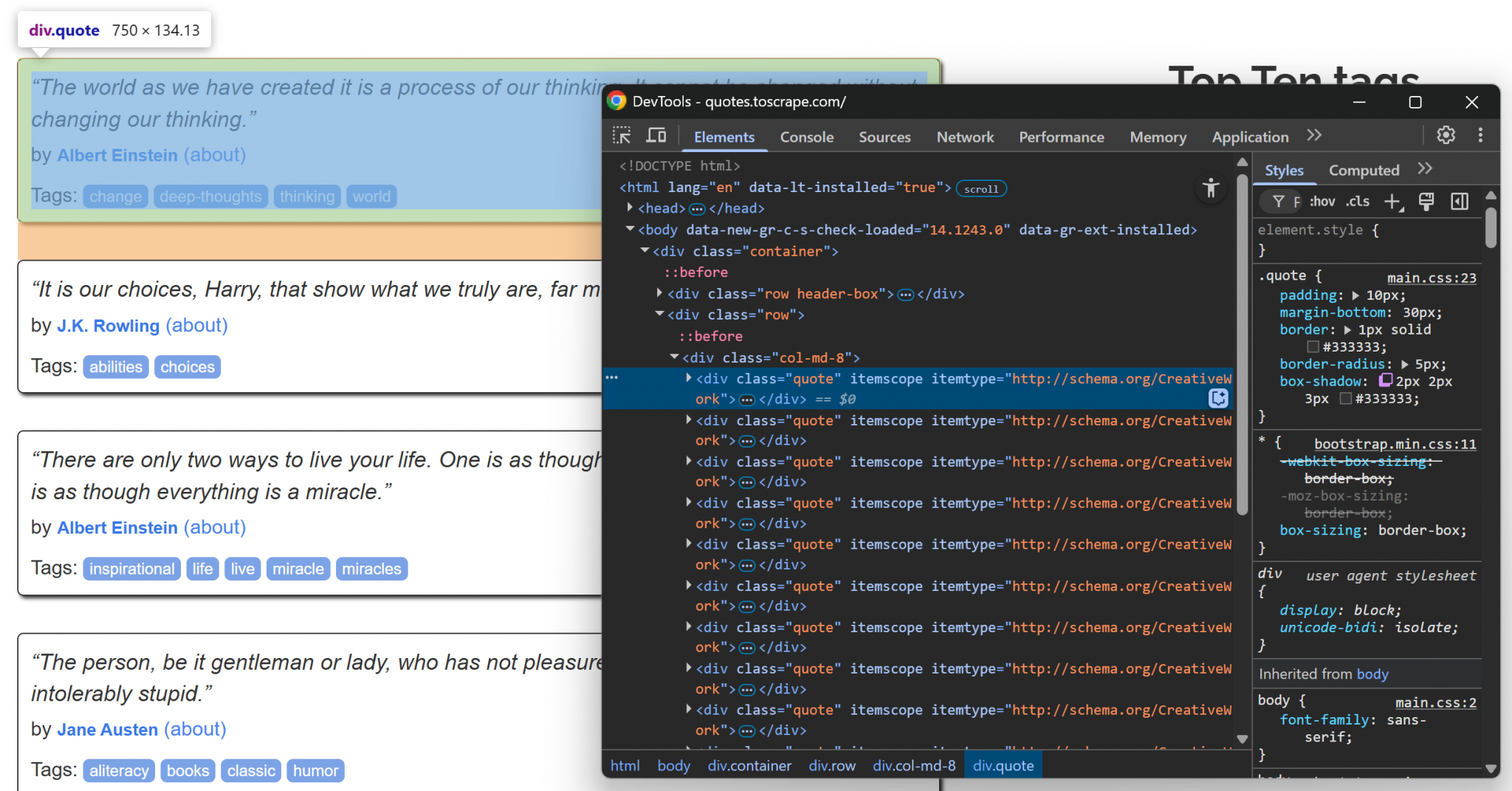Open the customize DevTools three-dot menu
The image size is (1512, 791).
pos(1480,134)
